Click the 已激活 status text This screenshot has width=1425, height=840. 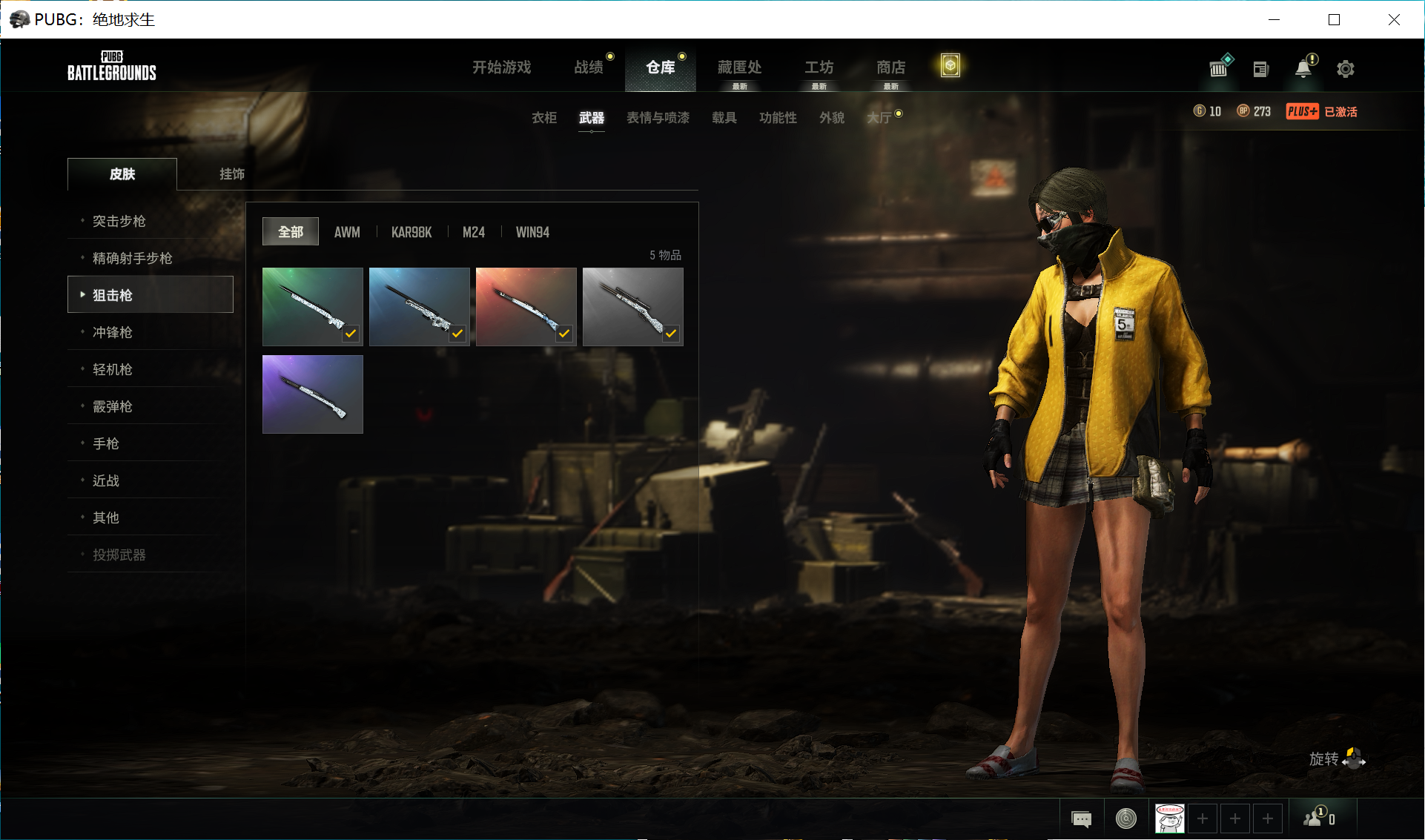tap(1340, 111)
